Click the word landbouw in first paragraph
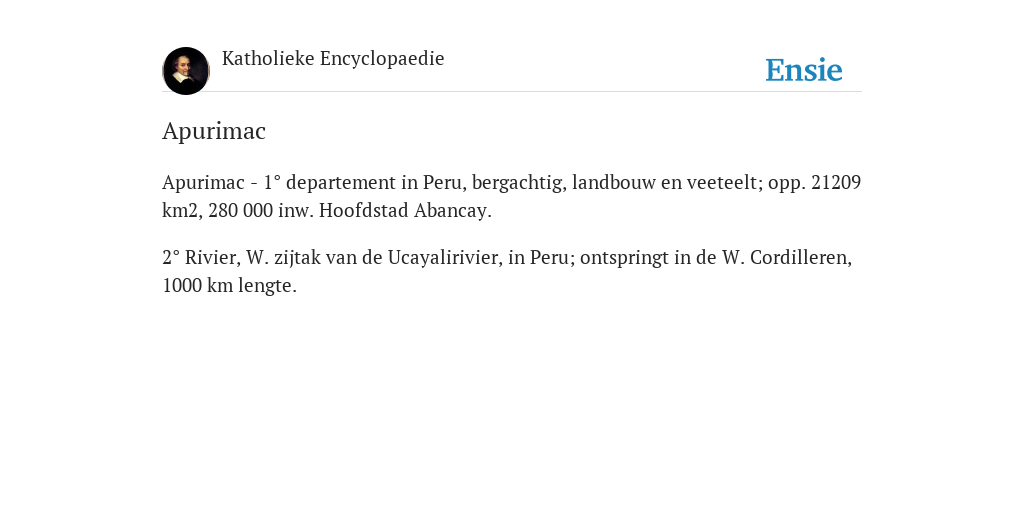The height and width of the screenshot is (512, 1024). (x=614, y=182)
